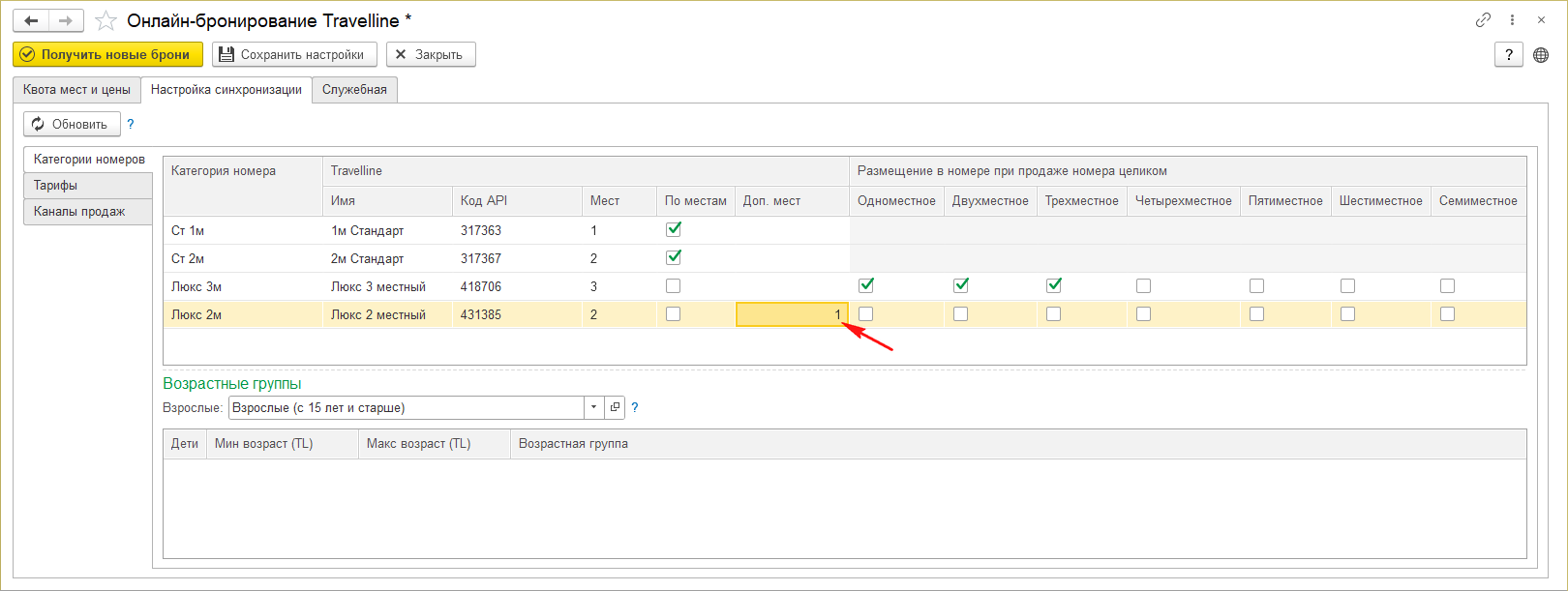Screen dimensions: 1568x591
Task: Copy link using the chain icon
Action: (1483, 19)
